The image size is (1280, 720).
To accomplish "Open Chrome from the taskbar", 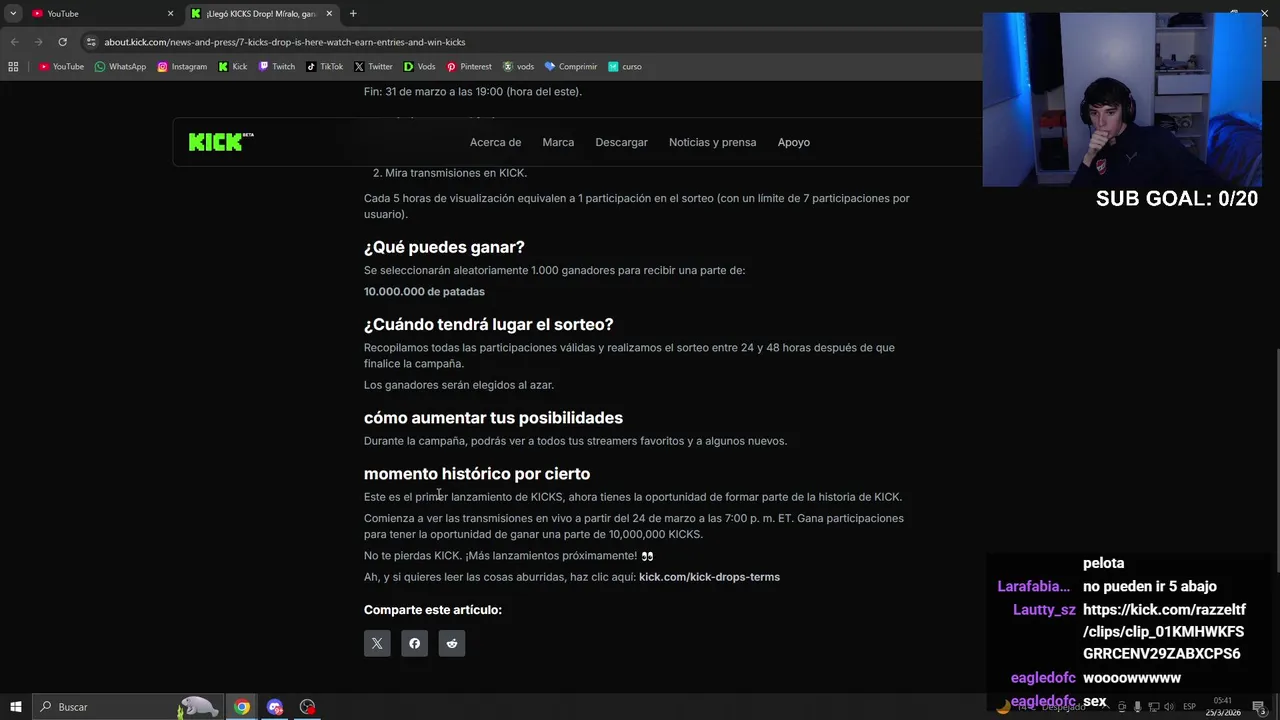I will 242,707.
